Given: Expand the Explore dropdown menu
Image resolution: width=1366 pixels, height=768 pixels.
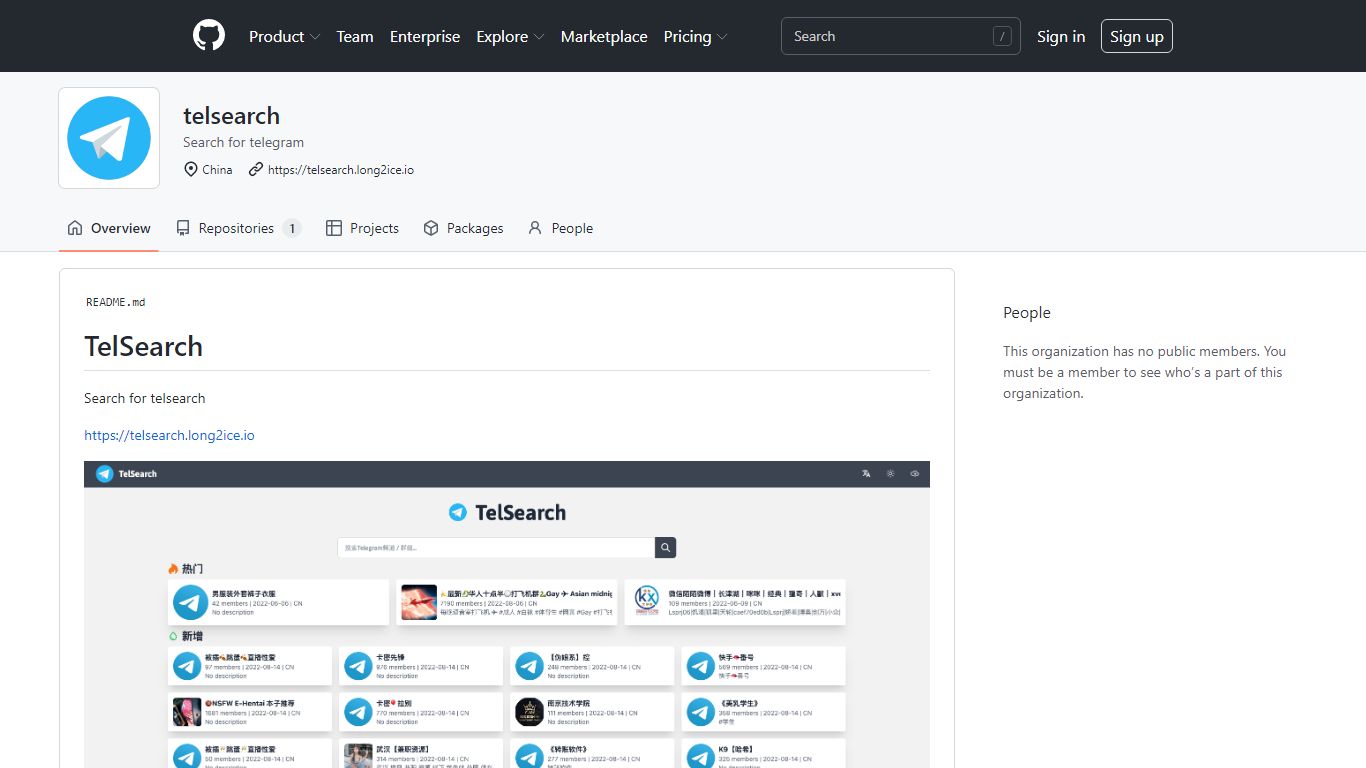Looking at the screenshot, I should tap(510, 36).
